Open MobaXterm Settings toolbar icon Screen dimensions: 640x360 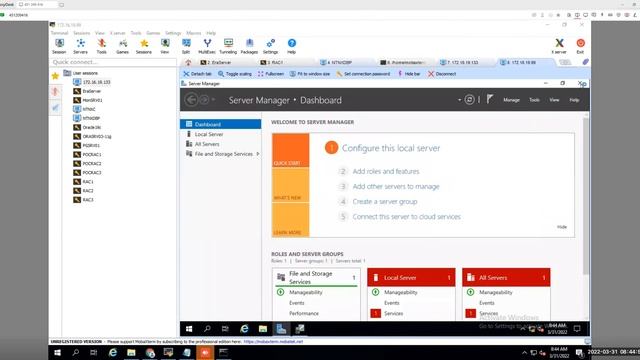click(270, 46)
